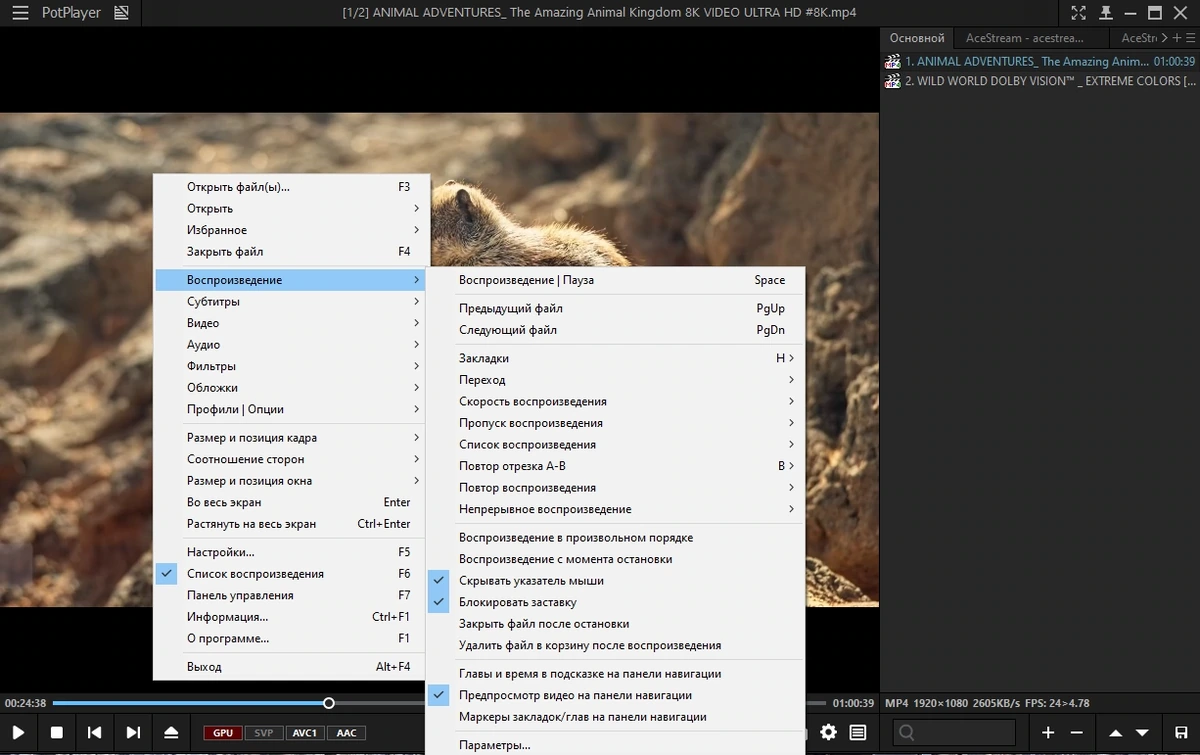Screen dimensions: 1200x755
Task: Click the Stop playback button
Action: [57, 733]
